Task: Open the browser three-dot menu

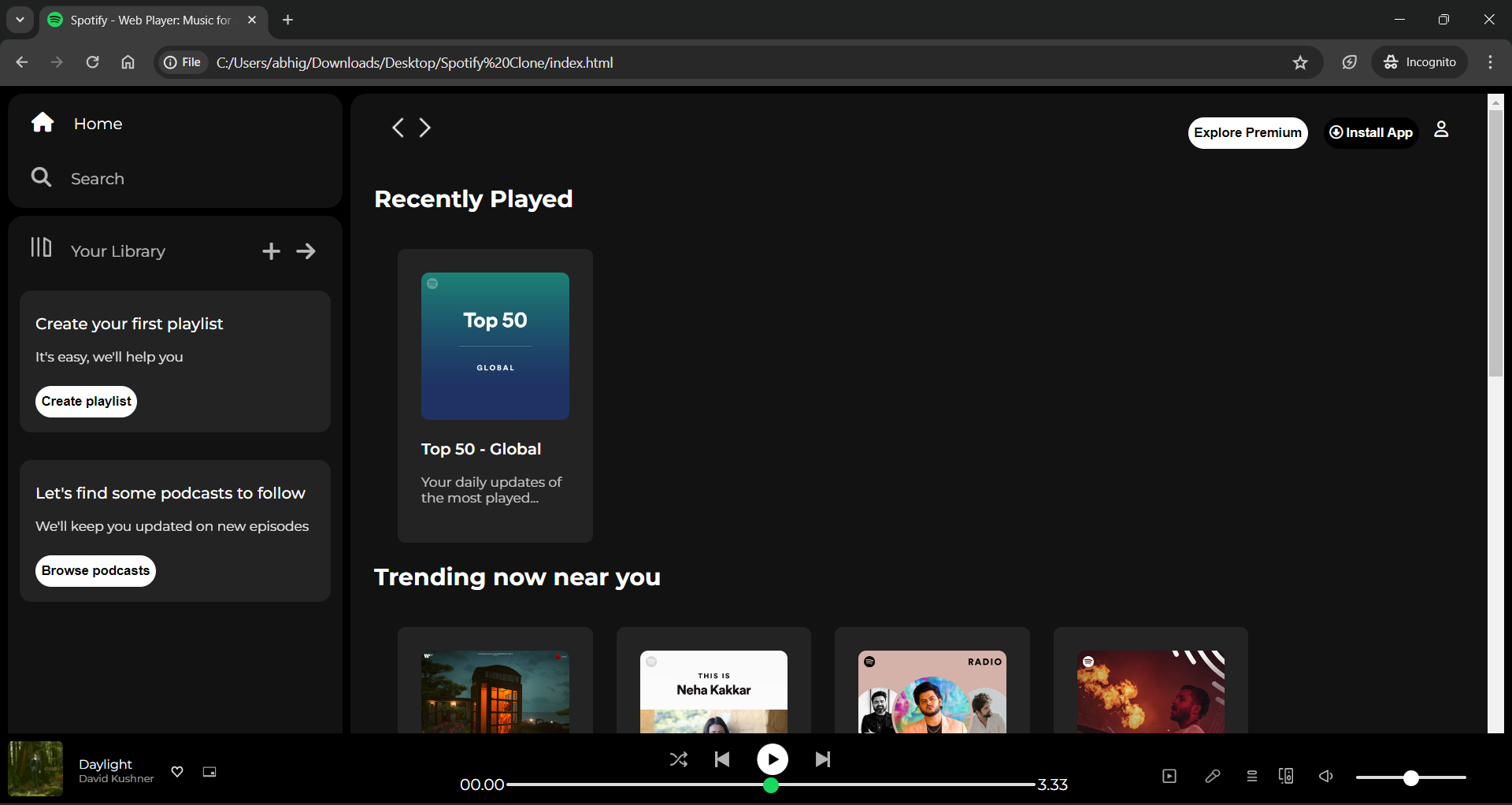Action: coord(1490,62)
